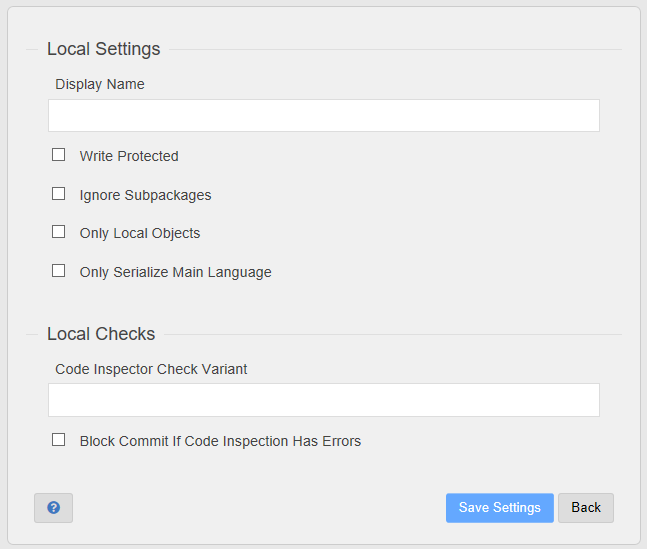Focus the Display Name text field
This screenshot has height=549, width=647.
pos(324,116)
